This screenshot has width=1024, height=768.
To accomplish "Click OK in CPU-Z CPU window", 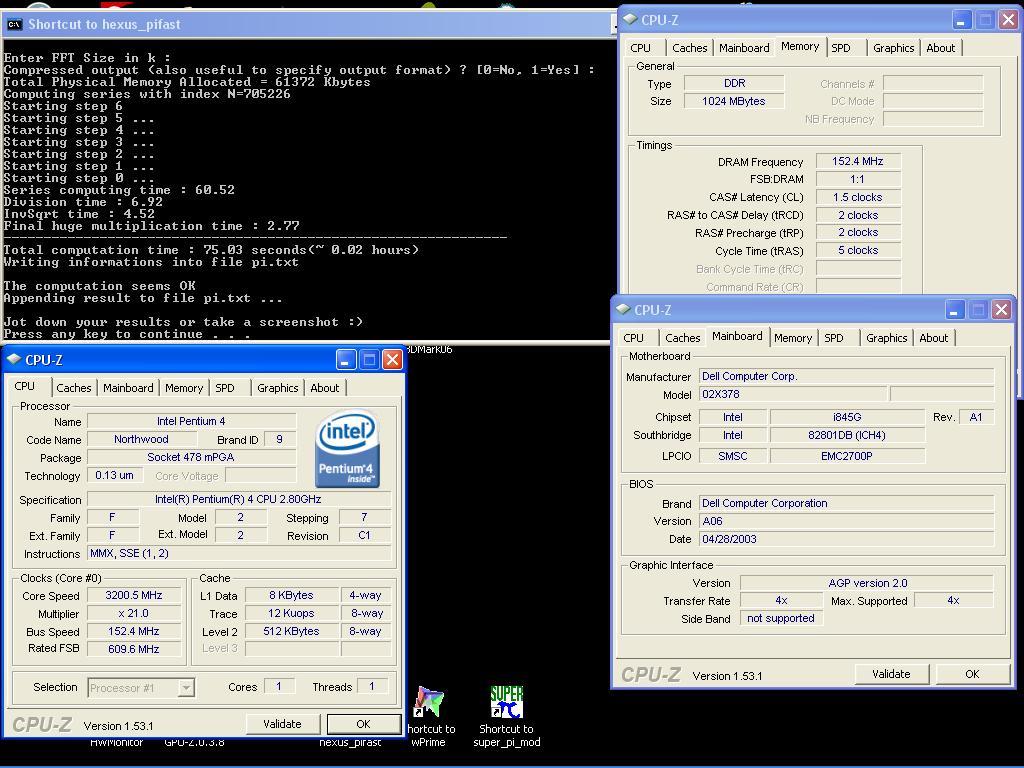I will point(364,724).
